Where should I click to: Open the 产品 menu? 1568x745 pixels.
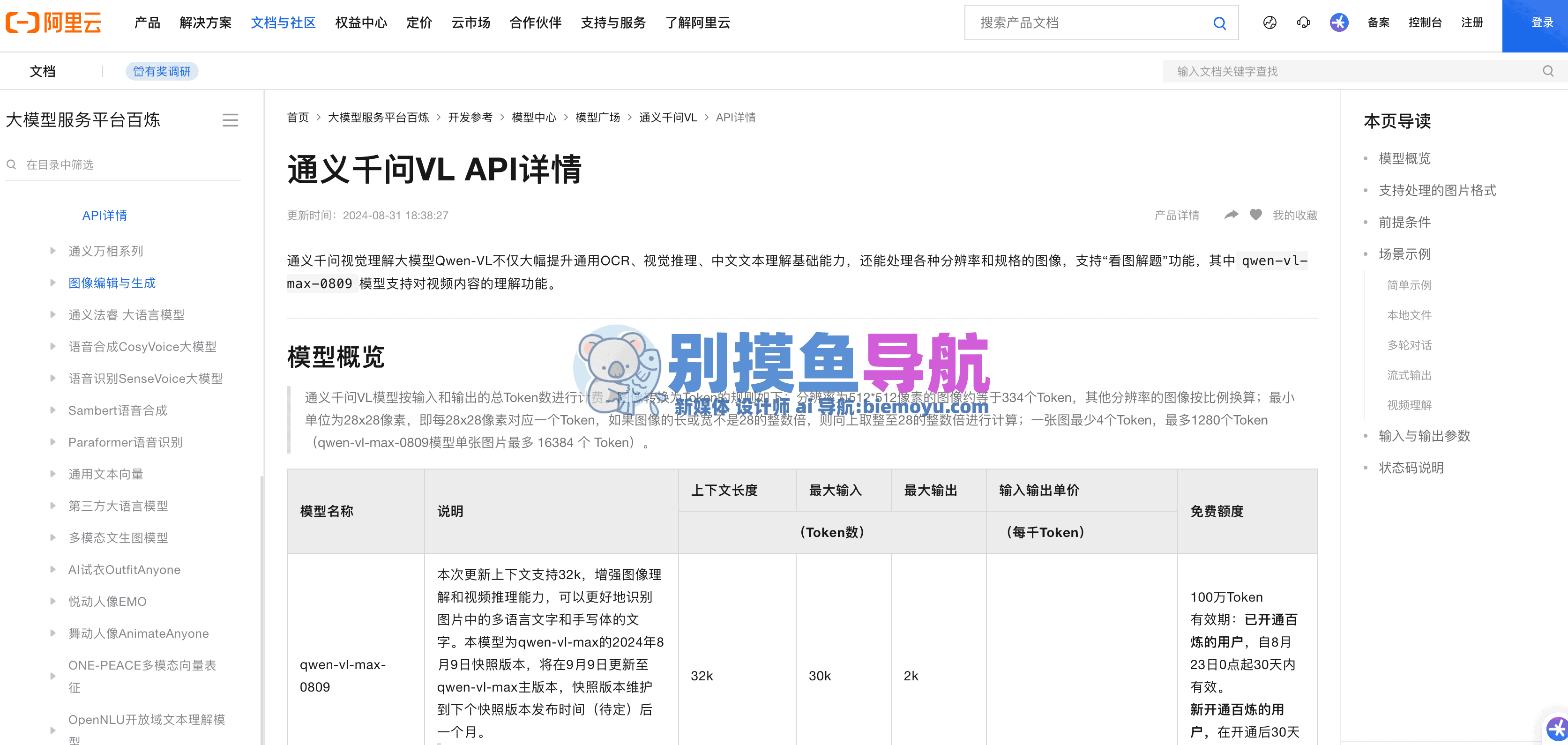coord(147,22)
